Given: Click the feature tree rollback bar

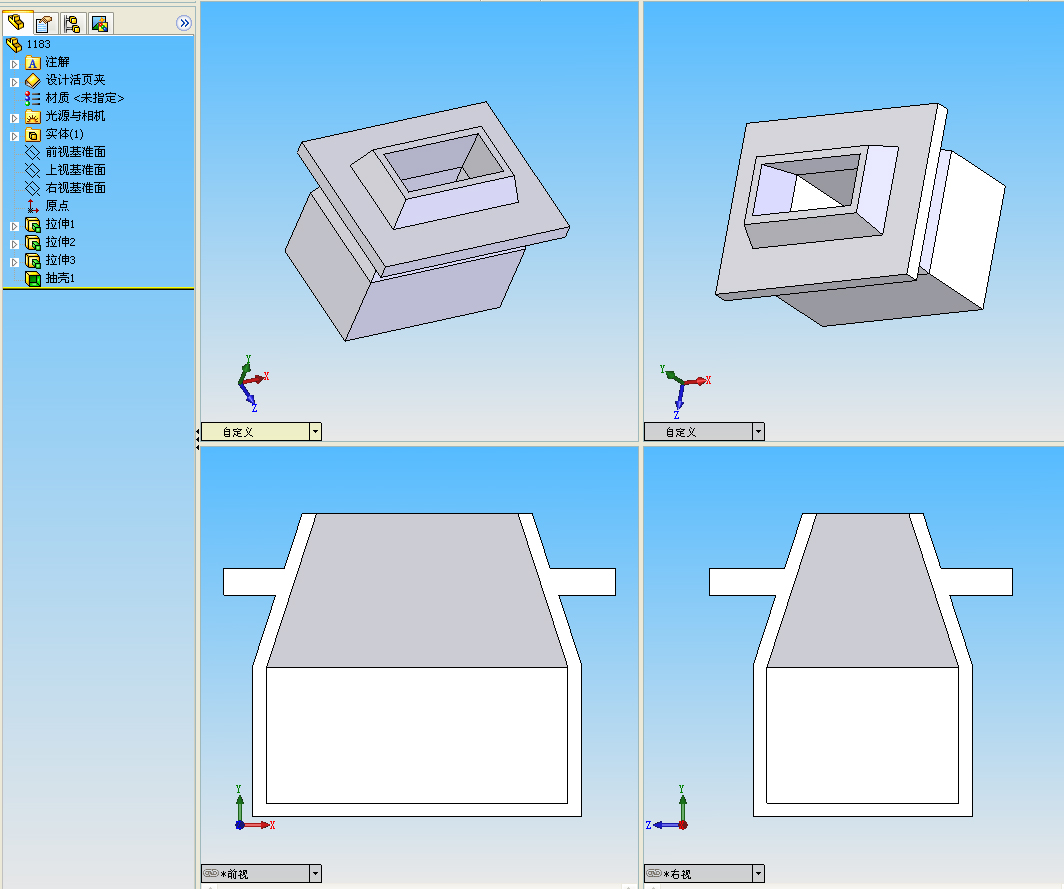Looking at the screenshot, I should [98, 288].
